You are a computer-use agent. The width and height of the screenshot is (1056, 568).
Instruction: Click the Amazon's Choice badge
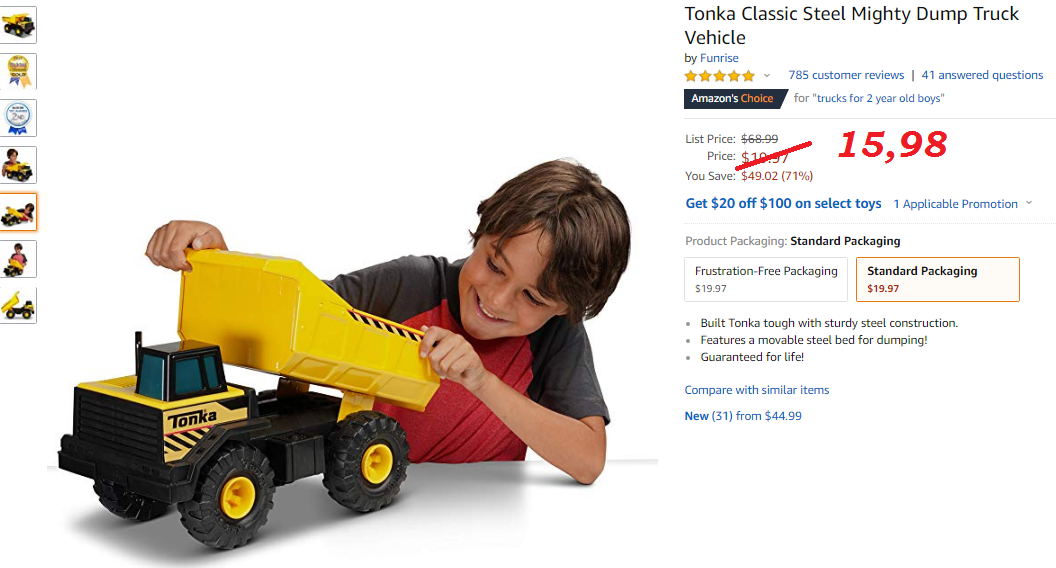[735, 98]
